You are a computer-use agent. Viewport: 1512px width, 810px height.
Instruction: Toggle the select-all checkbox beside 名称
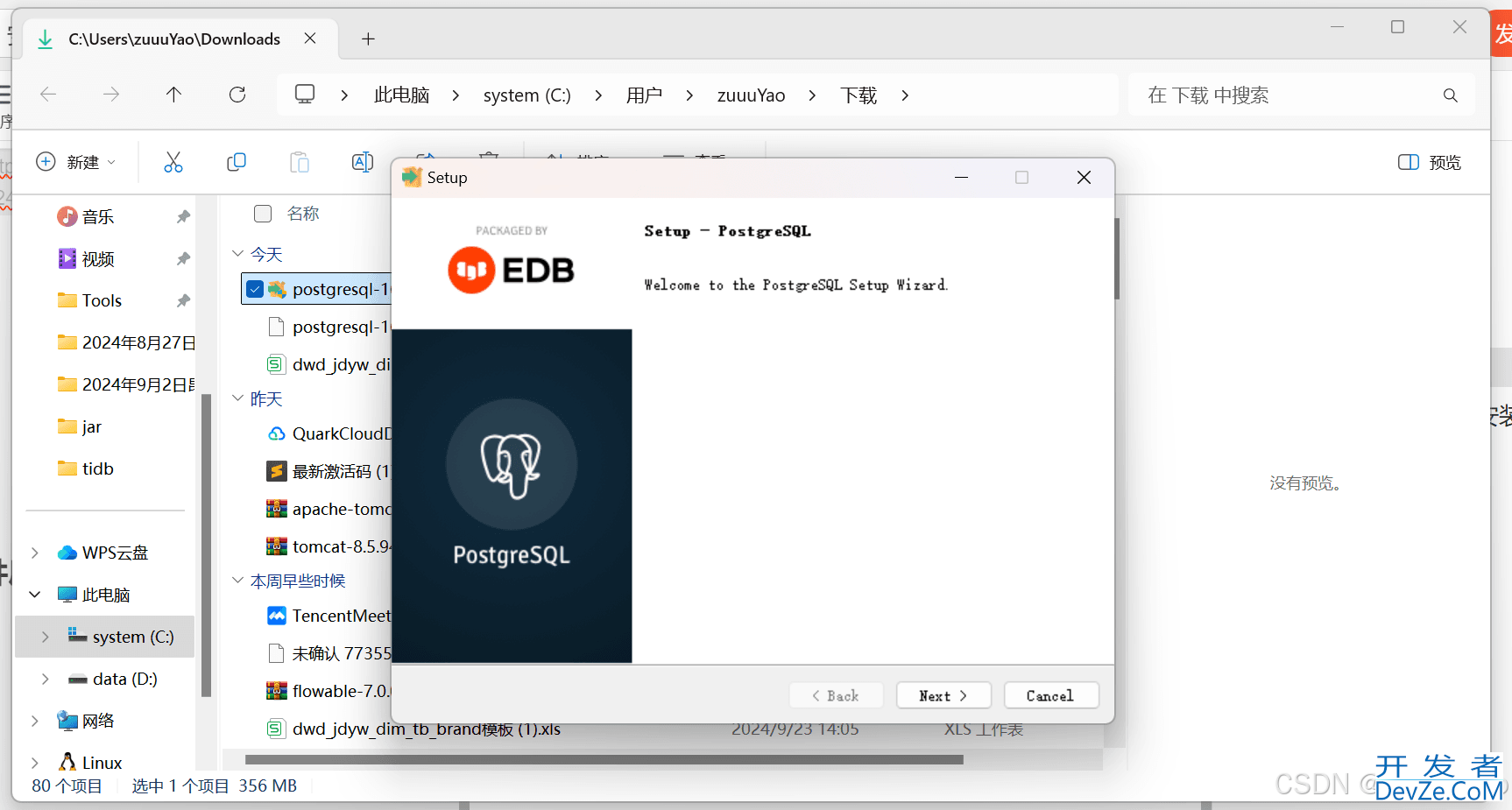point(263,213)
